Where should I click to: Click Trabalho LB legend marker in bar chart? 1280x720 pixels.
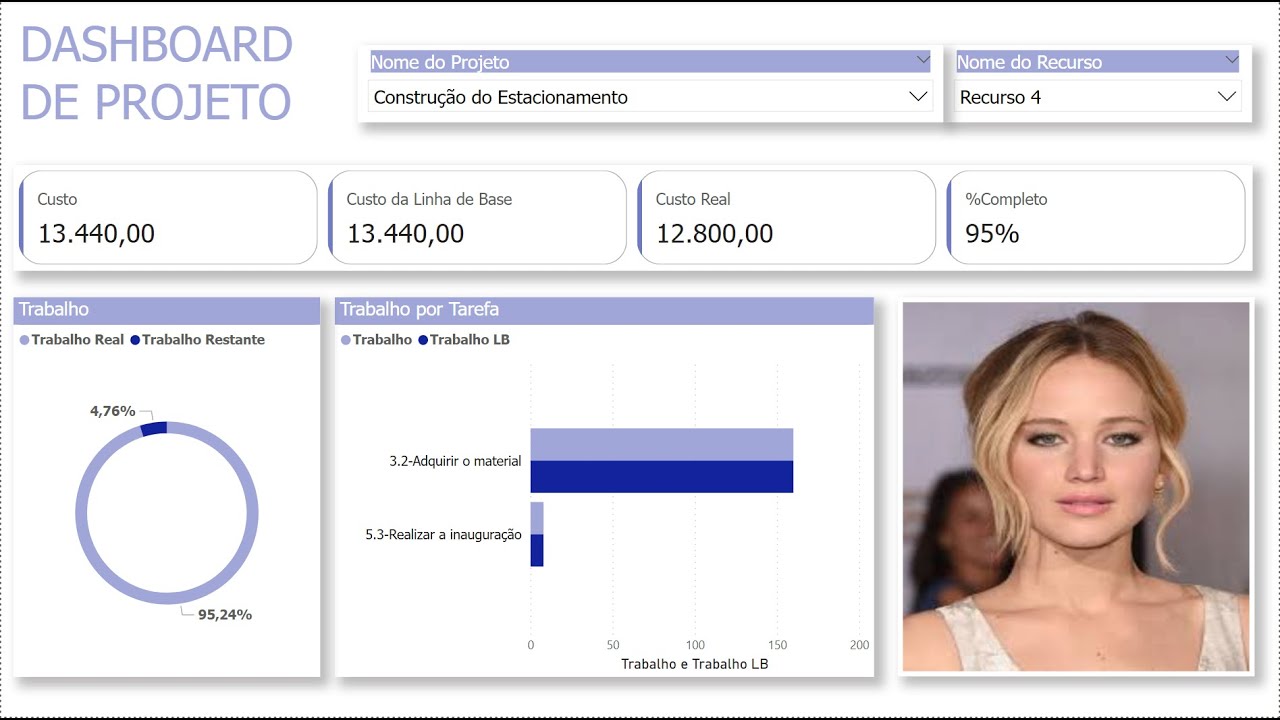click(423, 340)
